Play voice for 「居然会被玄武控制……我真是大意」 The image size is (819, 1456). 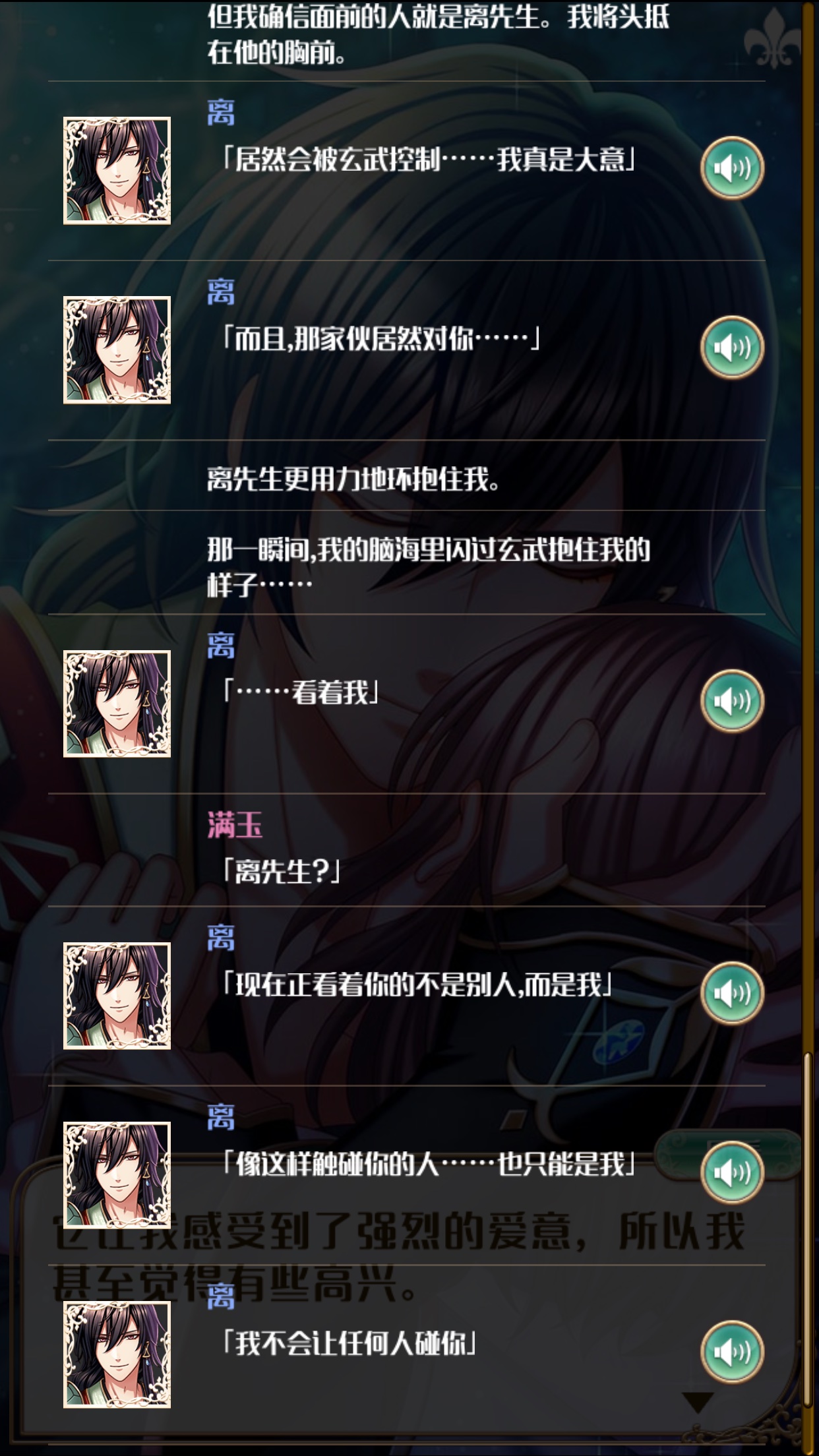[732, 167]
